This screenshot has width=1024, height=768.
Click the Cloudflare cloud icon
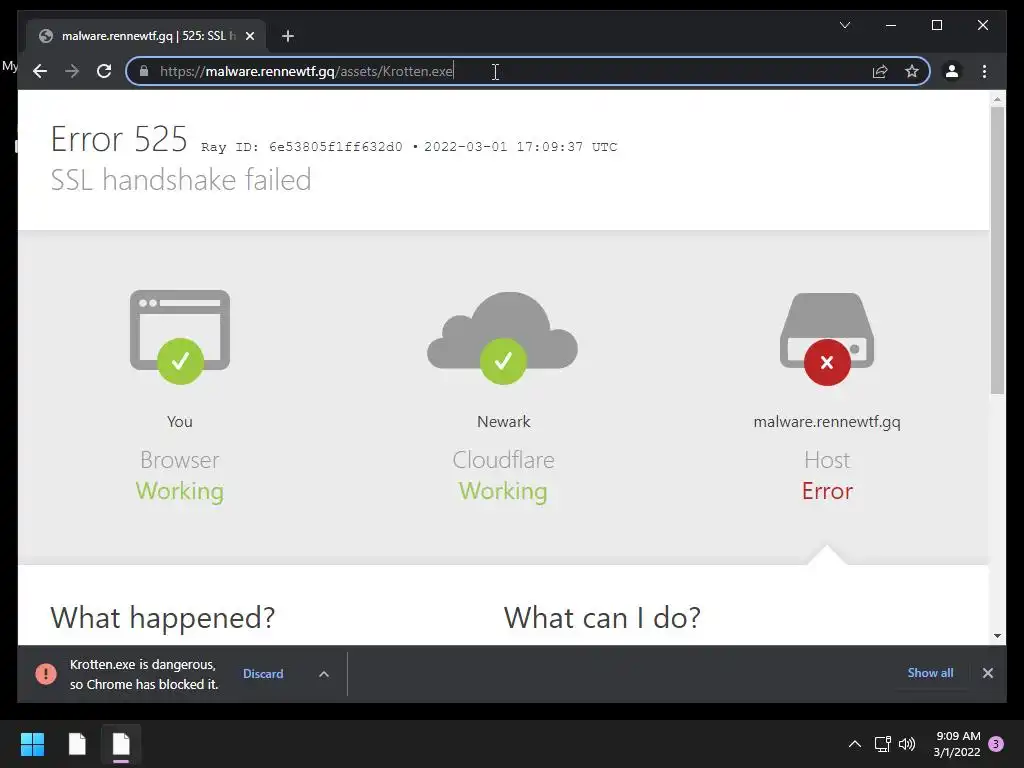pyautogui.click(x=502, y=337)
